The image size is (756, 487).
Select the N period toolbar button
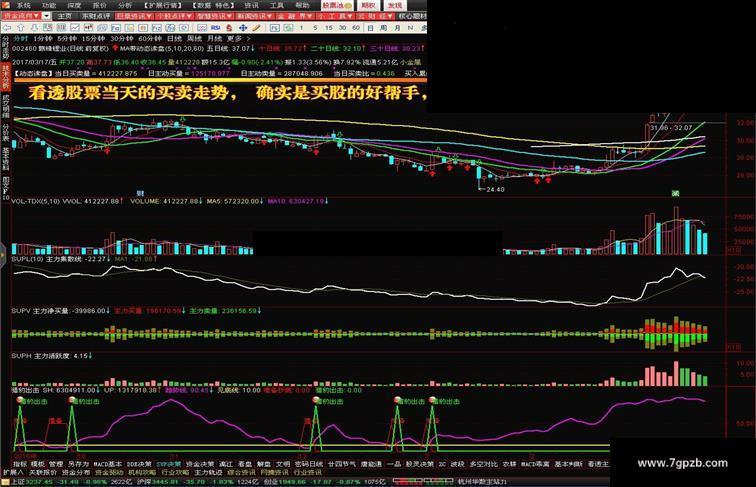(x=410, y=28)
